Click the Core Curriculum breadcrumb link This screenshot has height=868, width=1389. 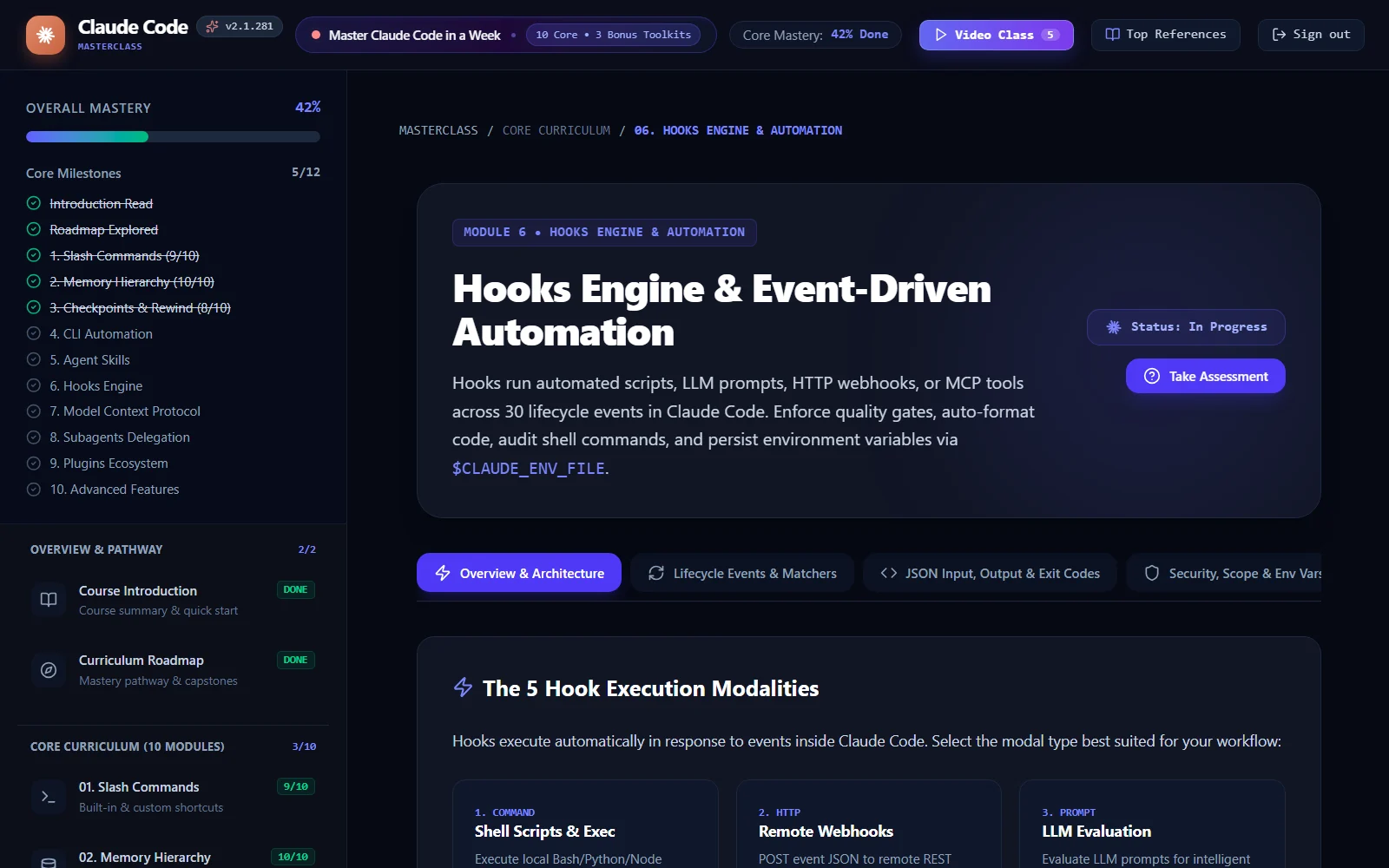(x=556, y=130)
